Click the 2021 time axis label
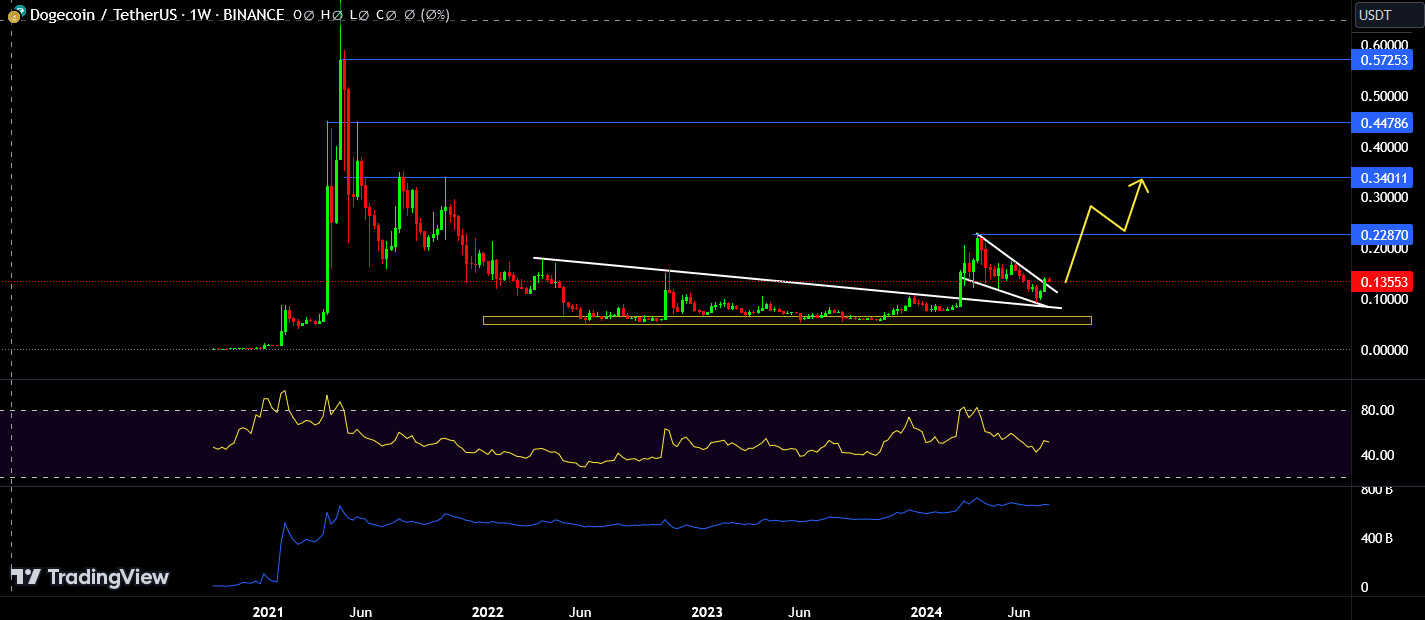The height and width of the screenshot is (620, 1425). pos(268,611)
